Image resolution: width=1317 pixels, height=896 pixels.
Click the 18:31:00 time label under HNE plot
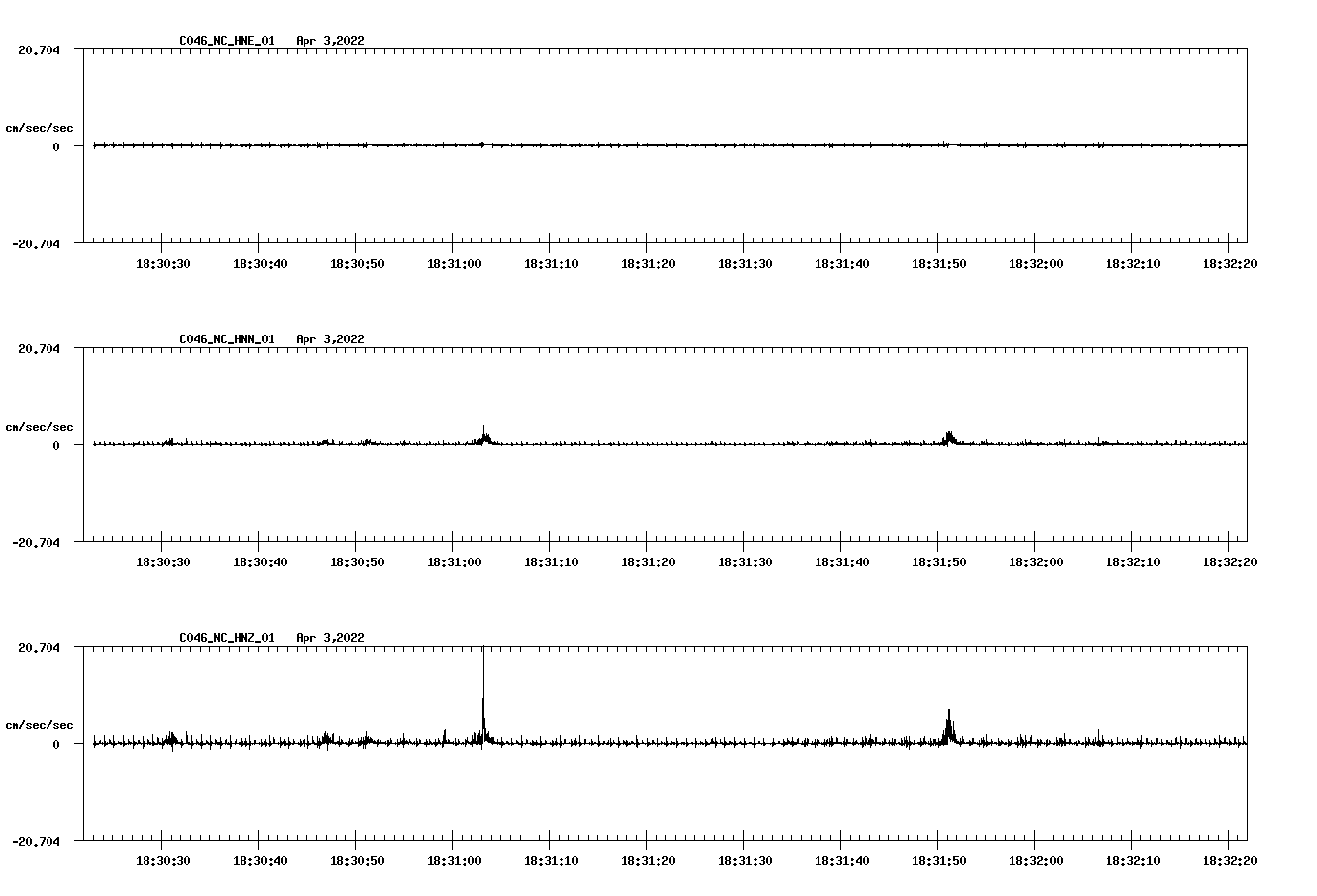454,264
